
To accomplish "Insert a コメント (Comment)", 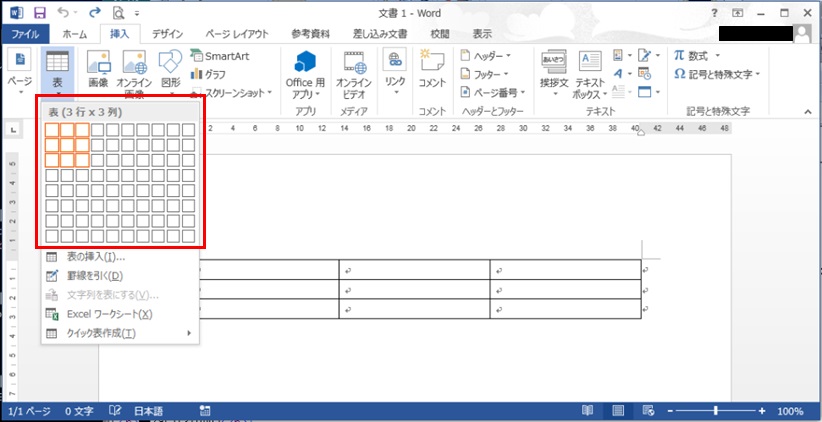I will point(432,70).
